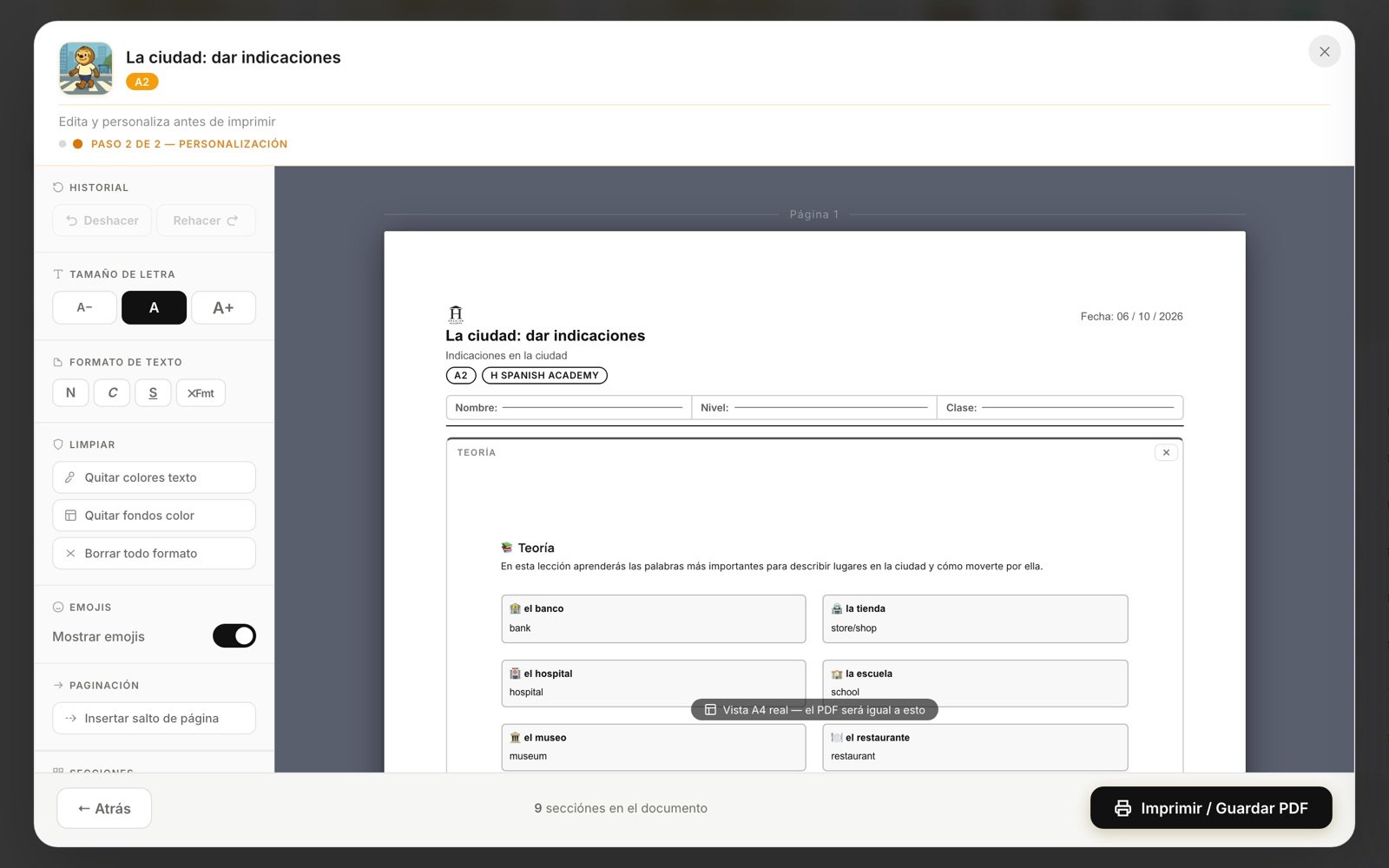Click the Rehacer redo button
Screen dimensions: 1389x868
click(206, 220)
